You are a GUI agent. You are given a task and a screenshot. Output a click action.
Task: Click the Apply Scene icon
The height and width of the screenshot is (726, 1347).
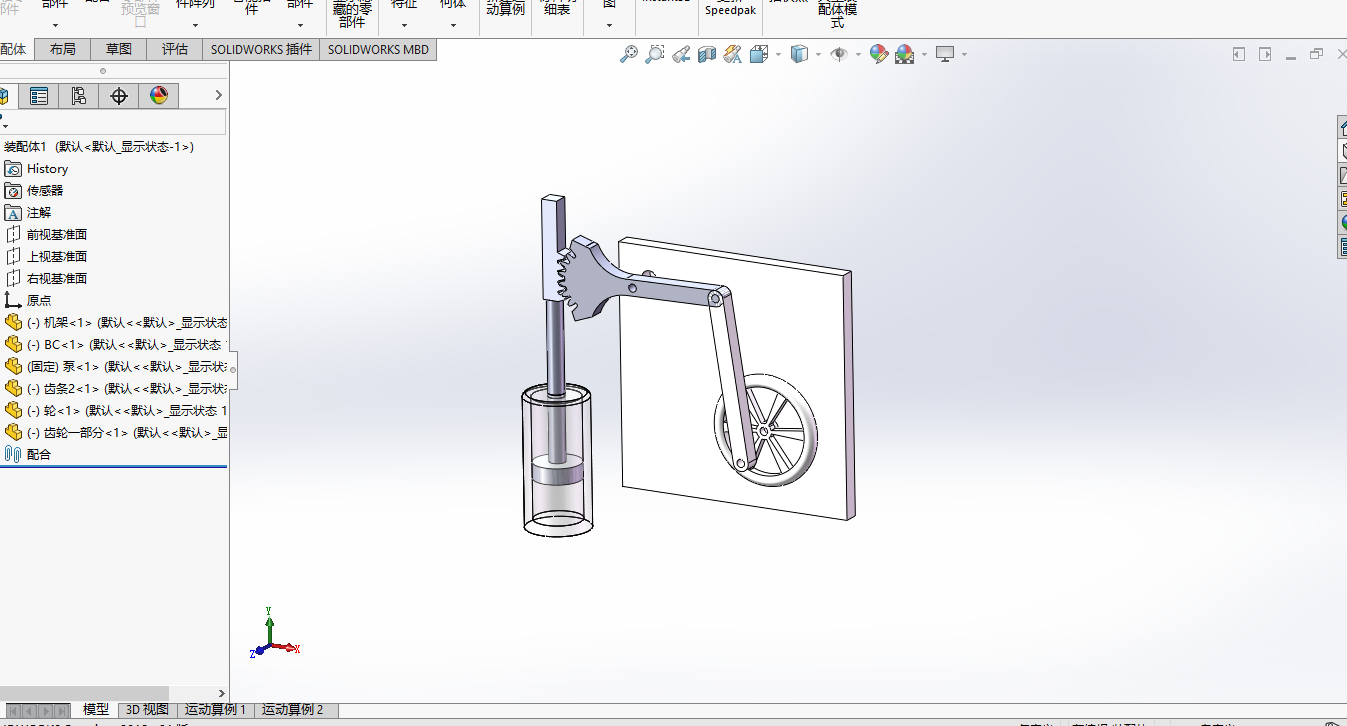click(x=905, y=54)
